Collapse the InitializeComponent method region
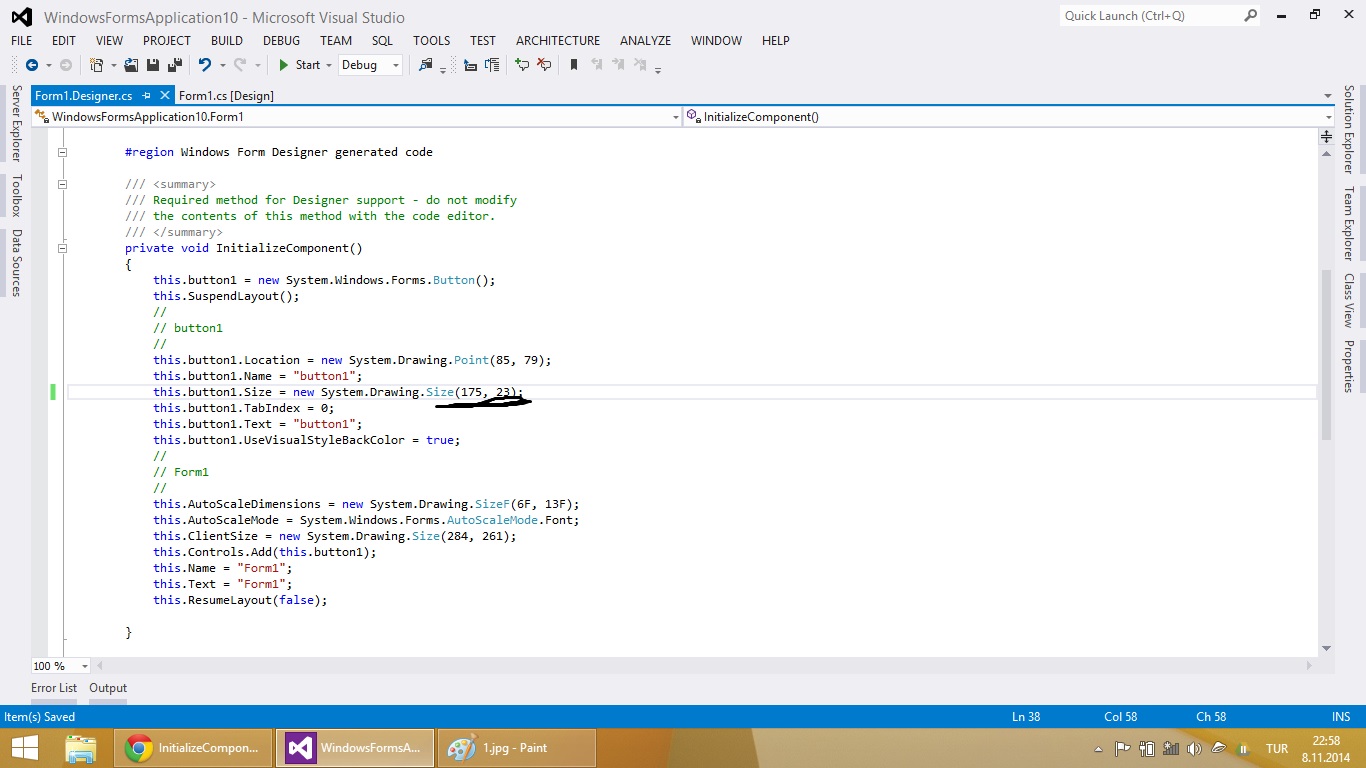This screenshot has width=1366, height=768. (62, 248)
